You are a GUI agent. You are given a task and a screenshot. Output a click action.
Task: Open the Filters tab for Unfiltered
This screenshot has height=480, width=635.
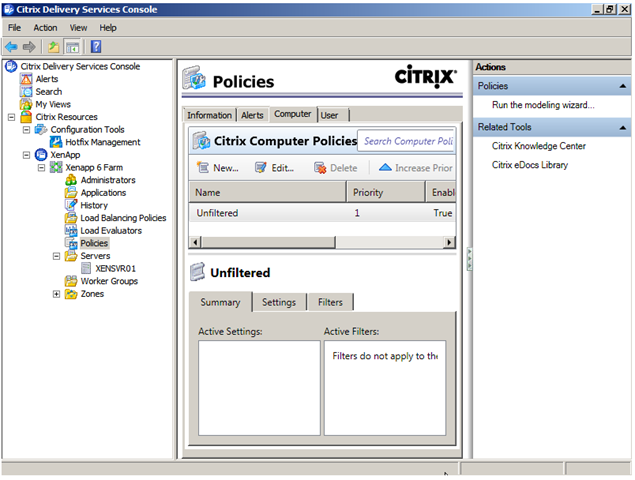(330, 302)
